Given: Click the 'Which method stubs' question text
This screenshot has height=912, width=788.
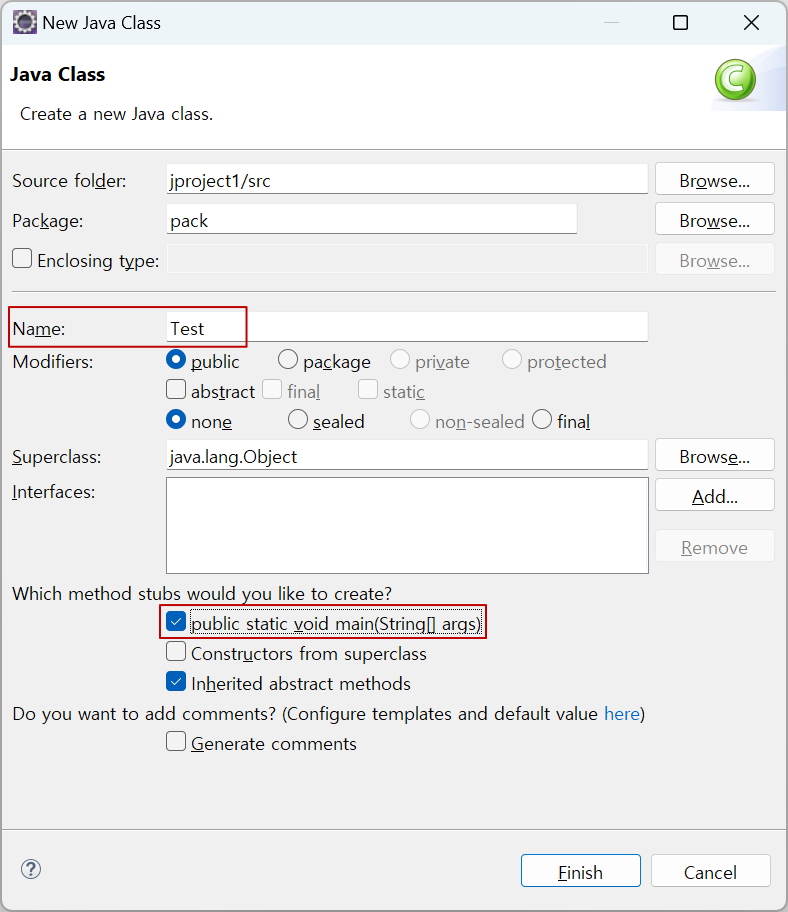Looking at the screenshot, I should 202,594.
